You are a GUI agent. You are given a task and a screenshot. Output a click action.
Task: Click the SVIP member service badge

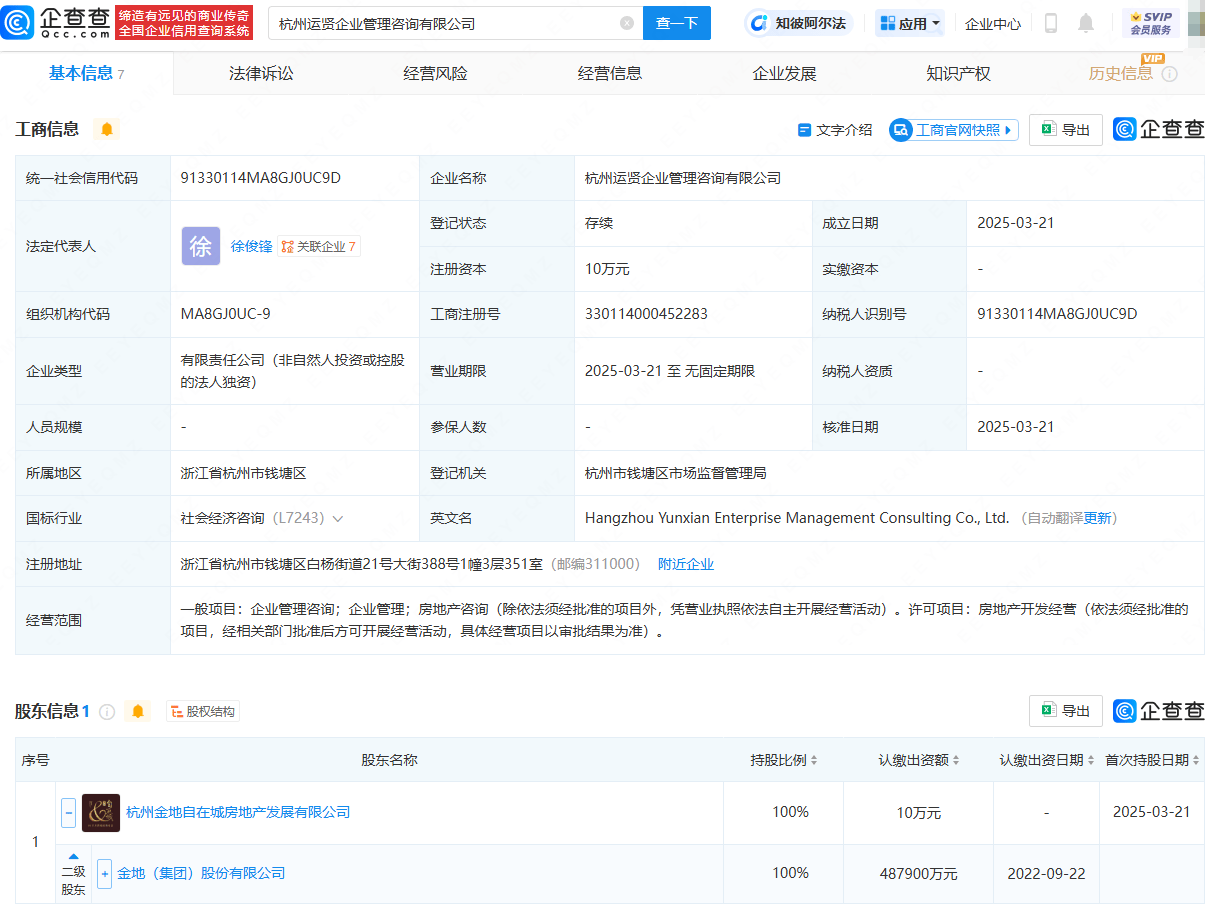tap(1150, 23)
